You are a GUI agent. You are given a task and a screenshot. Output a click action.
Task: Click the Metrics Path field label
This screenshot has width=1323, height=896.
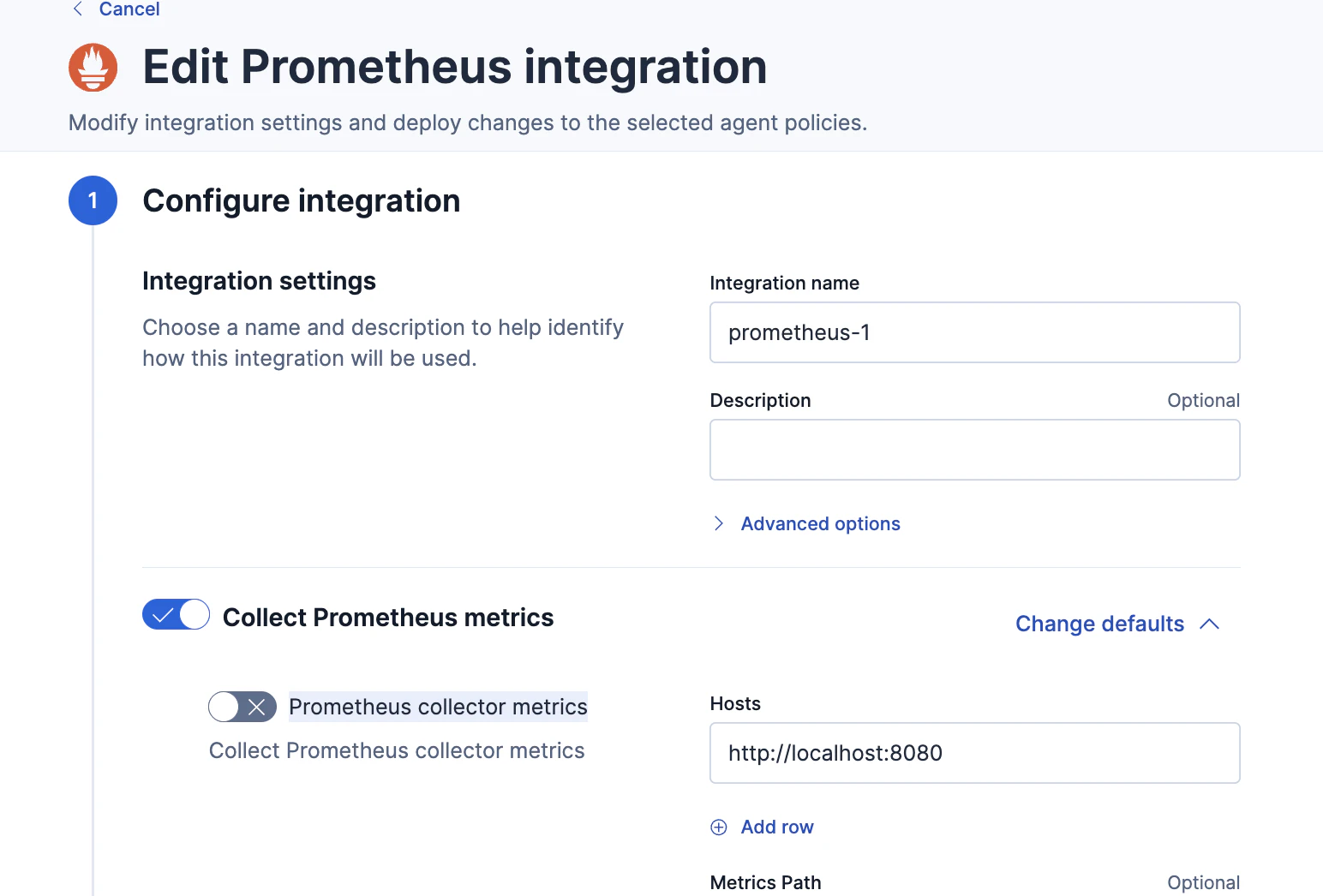point(765,883)
